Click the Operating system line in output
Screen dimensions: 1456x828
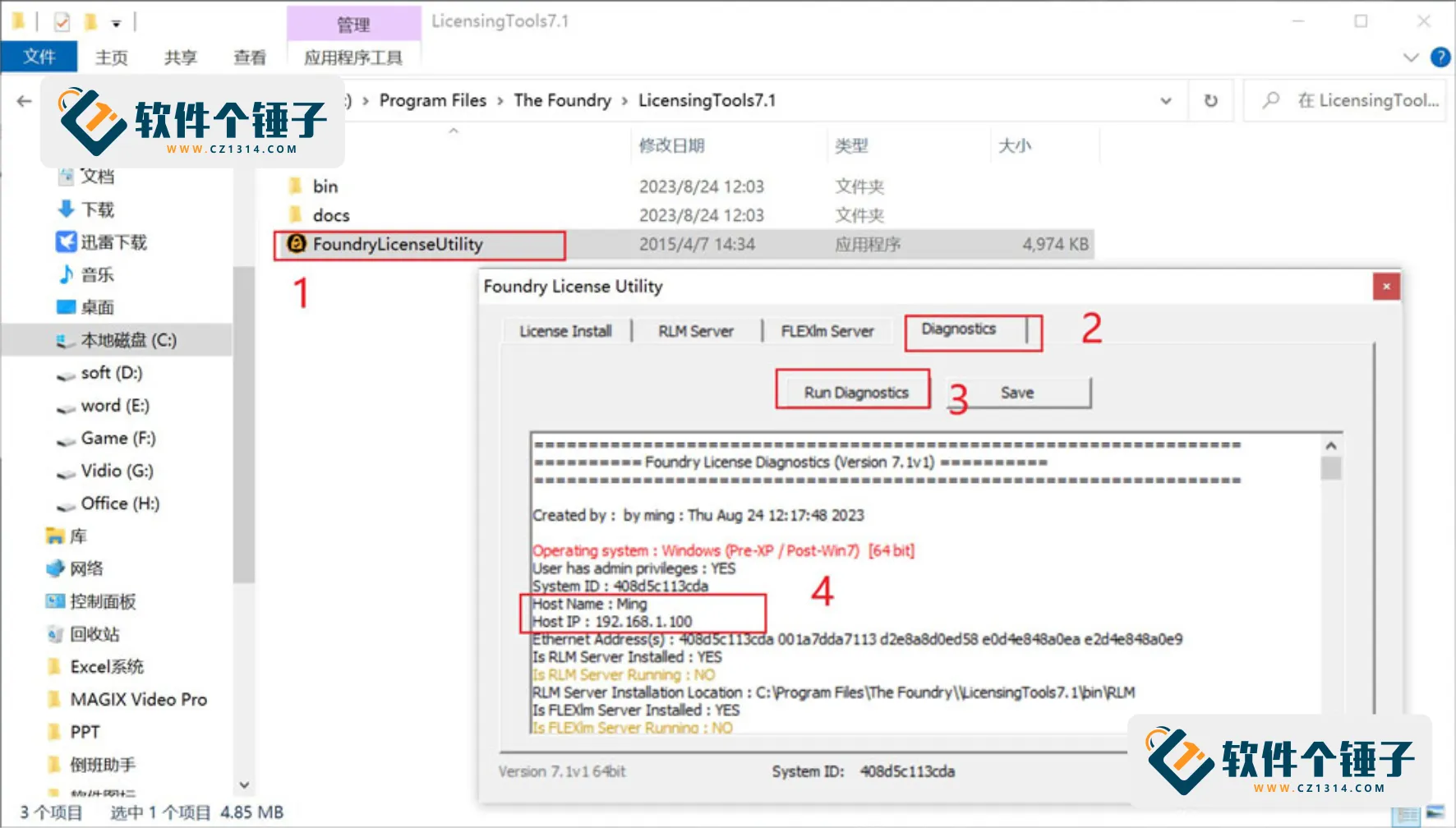click(723, 550)
